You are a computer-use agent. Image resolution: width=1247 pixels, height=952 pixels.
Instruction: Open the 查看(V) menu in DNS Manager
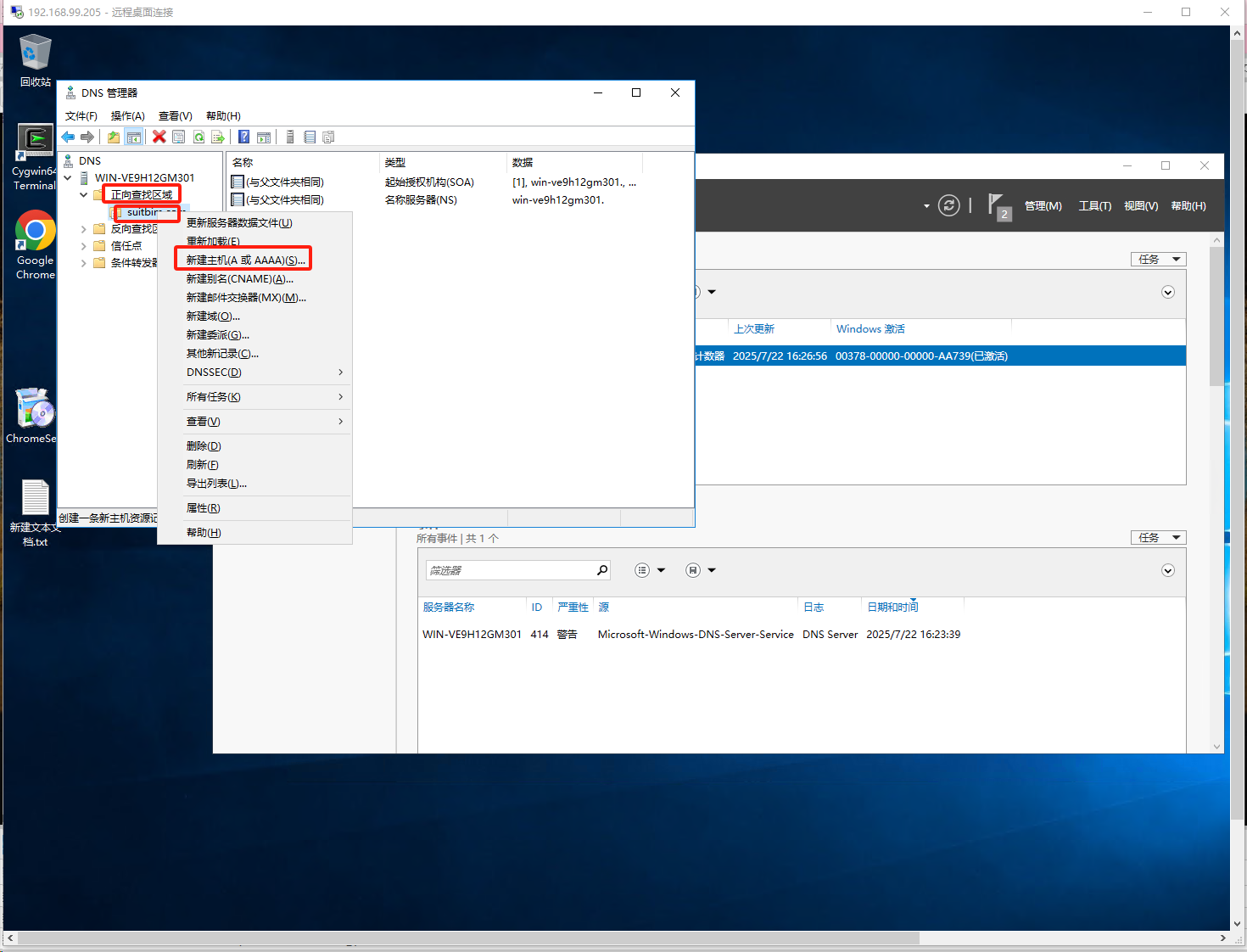(x=176, y=115)
